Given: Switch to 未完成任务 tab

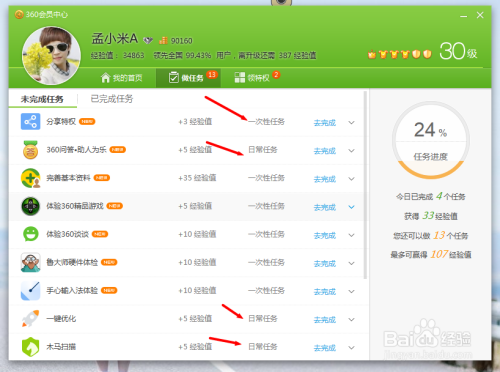Looking at the screenshot, I should [42, 99].
